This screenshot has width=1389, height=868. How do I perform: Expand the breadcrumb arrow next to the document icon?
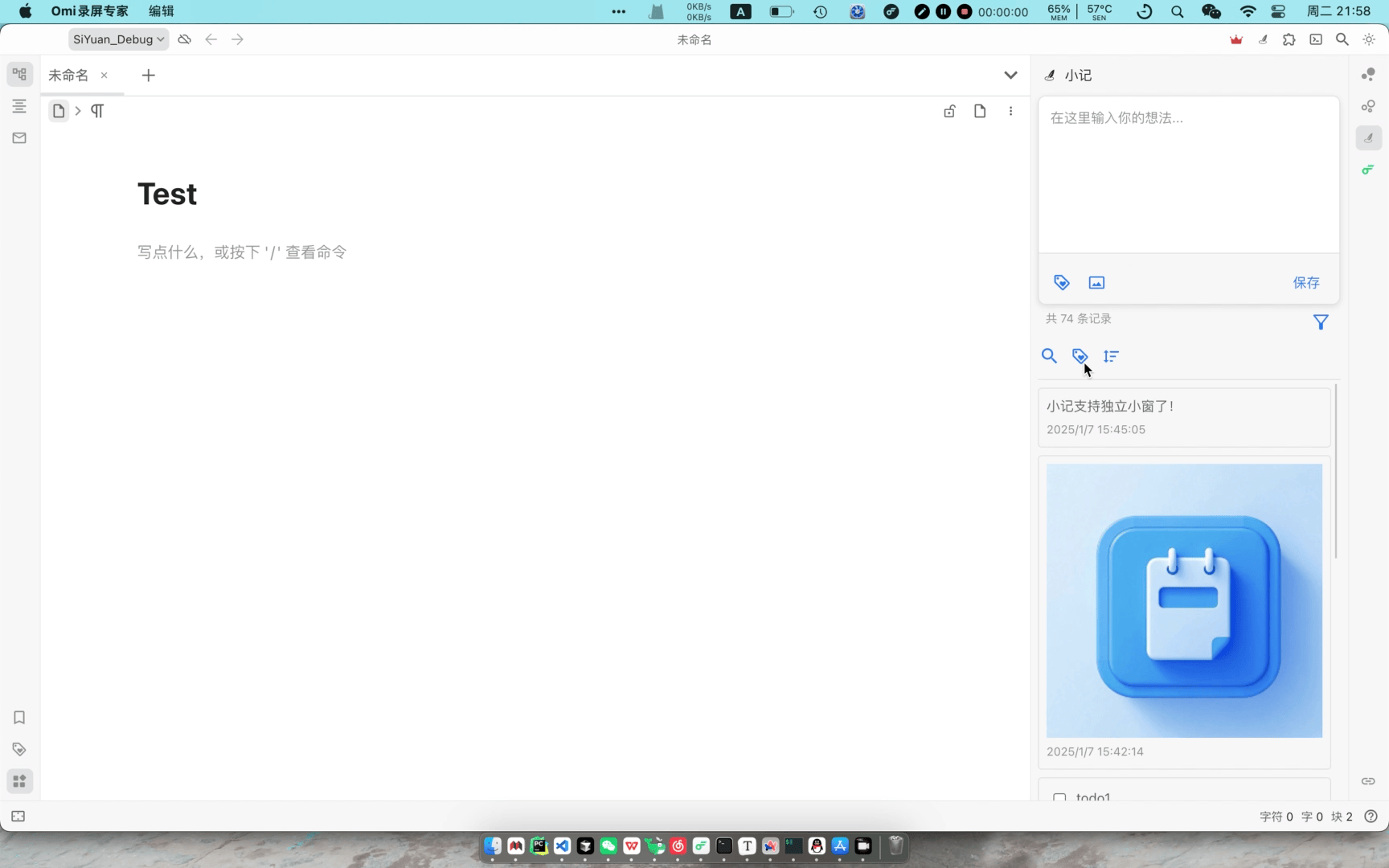coord(77,111)
